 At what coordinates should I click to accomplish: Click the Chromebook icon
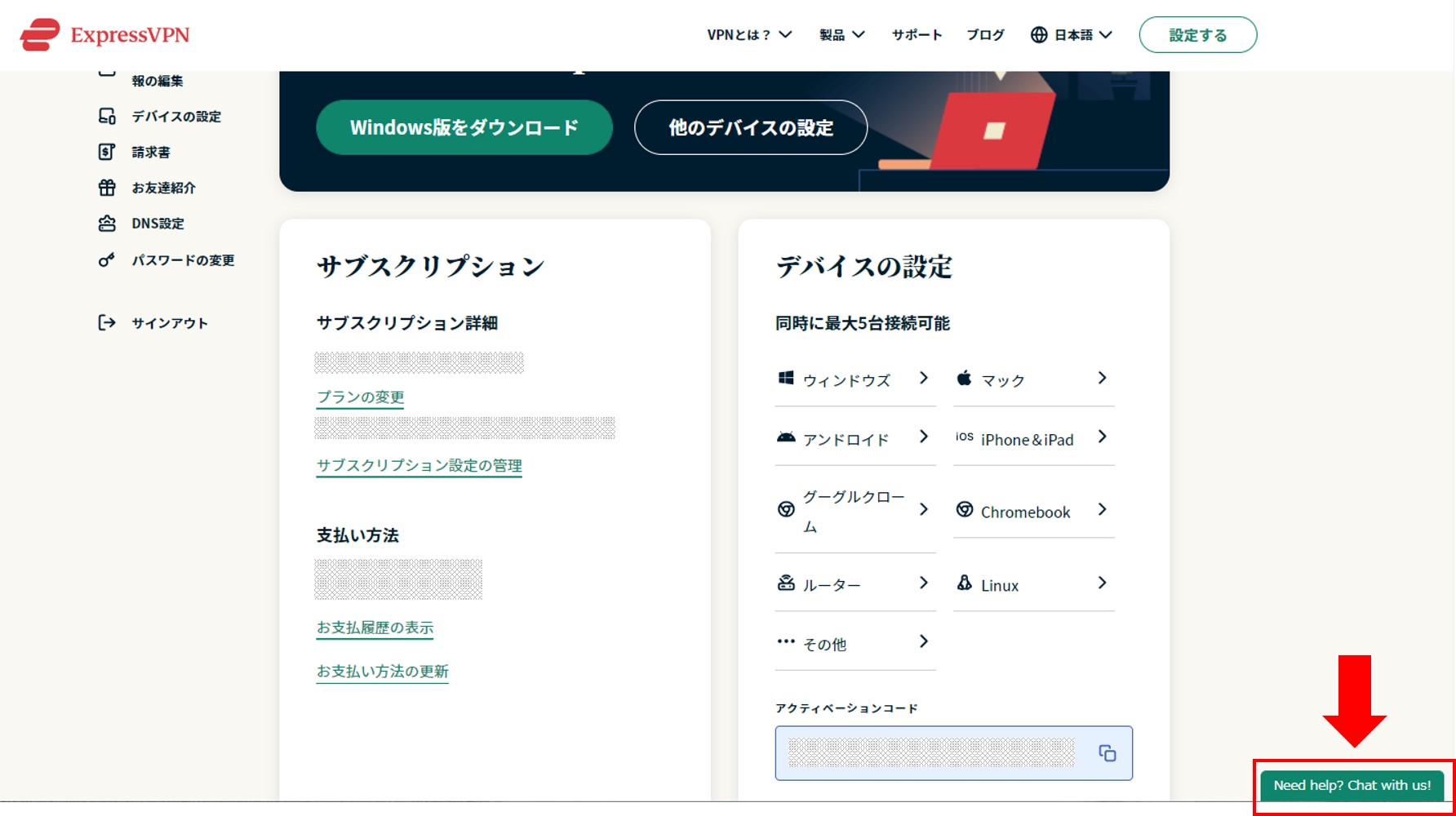965,509
